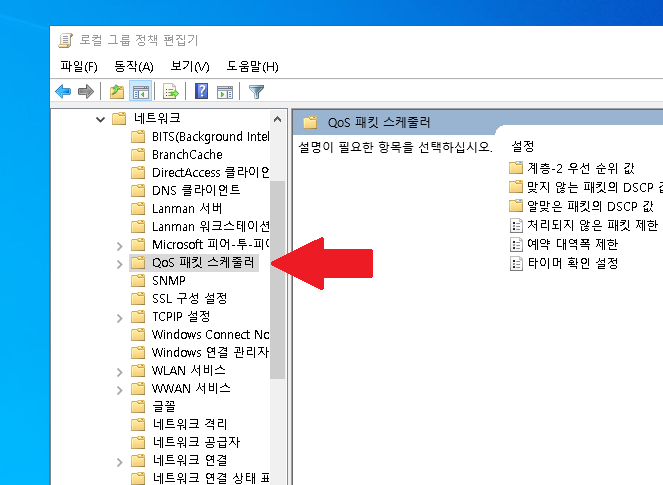The image size is (663, 485).
Task: Click folder icon next to 알맞은 패킷의 DSCP
Action: coord(516,206)
